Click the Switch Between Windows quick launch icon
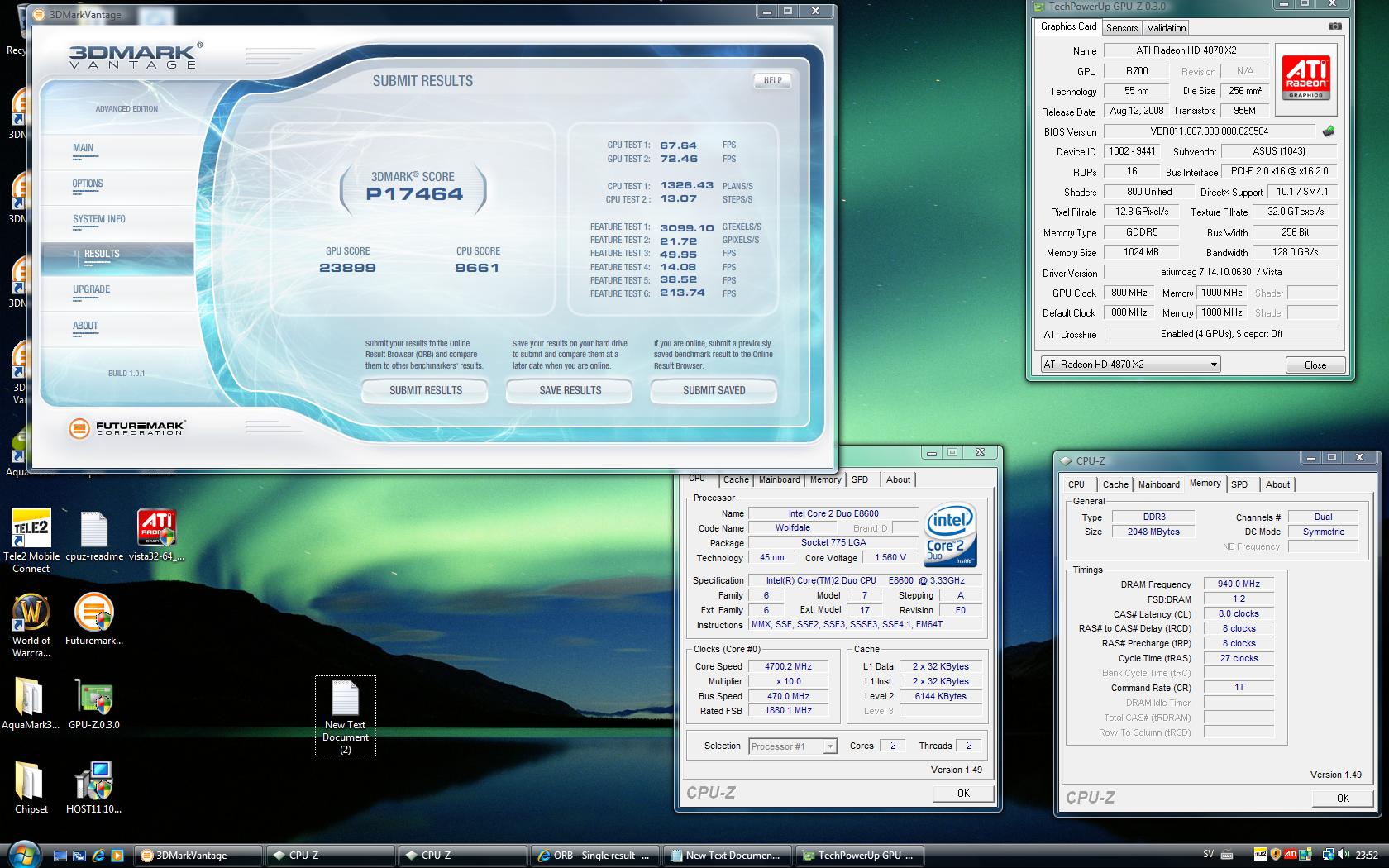 [x=79, y=856]
